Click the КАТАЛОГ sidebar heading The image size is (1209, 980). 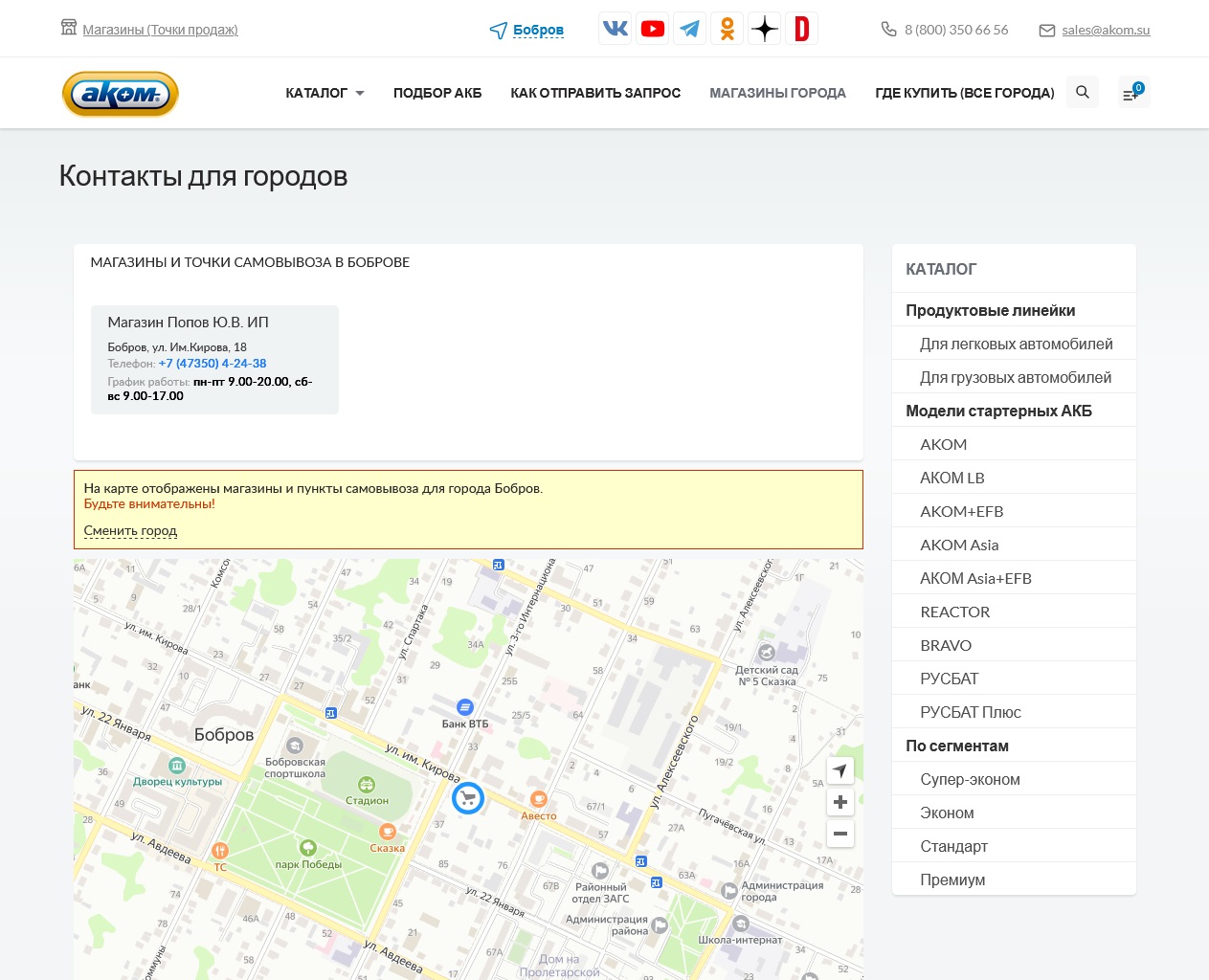(941, 269)
